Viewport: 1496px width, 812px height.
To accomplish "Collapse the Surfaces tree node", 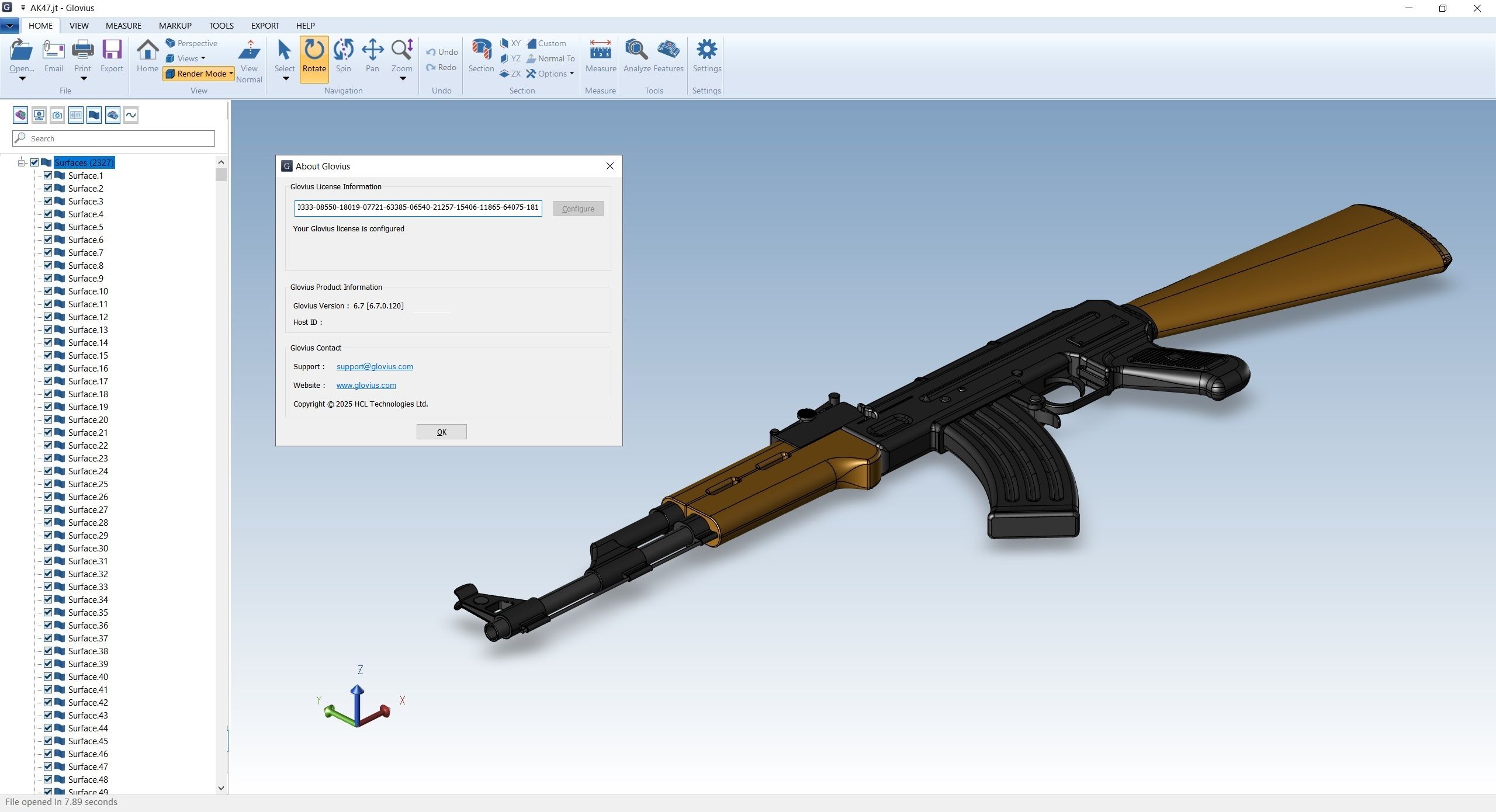I will (x=20, y=162).
